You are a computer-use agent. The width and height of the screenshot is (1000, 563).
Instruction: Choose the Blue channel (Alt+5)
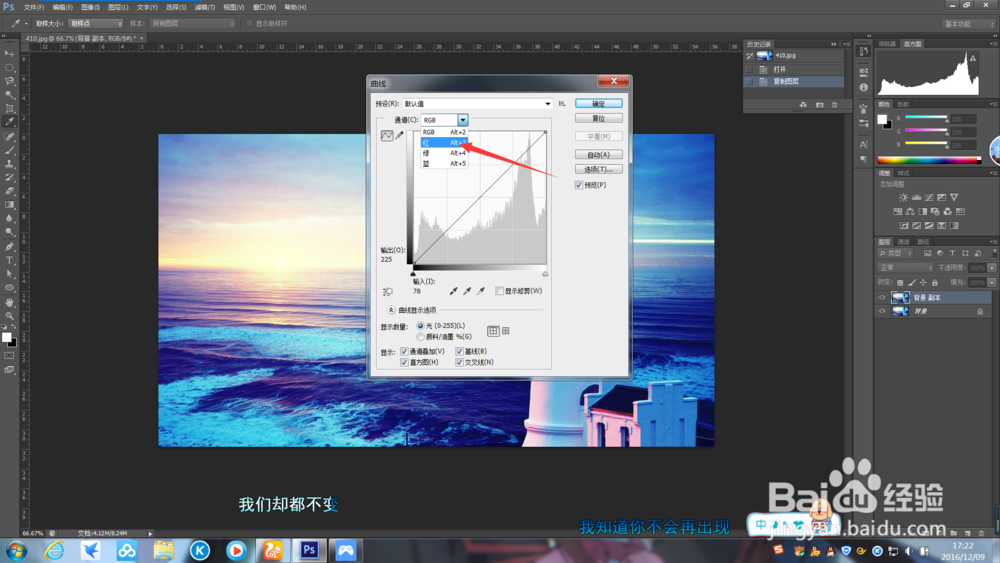pyautogui.click(x=445, y=164)
